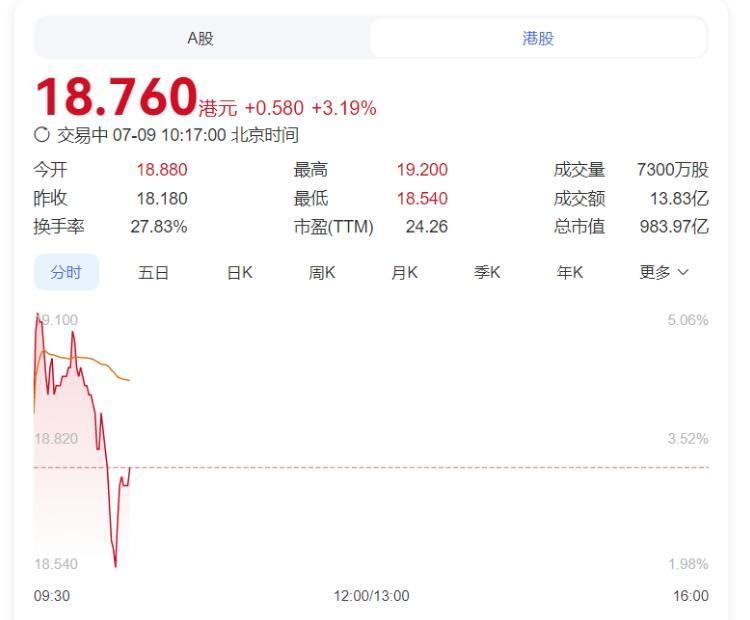Open the 周K chart view
This screenshot has width=750, height=620.
322,272
